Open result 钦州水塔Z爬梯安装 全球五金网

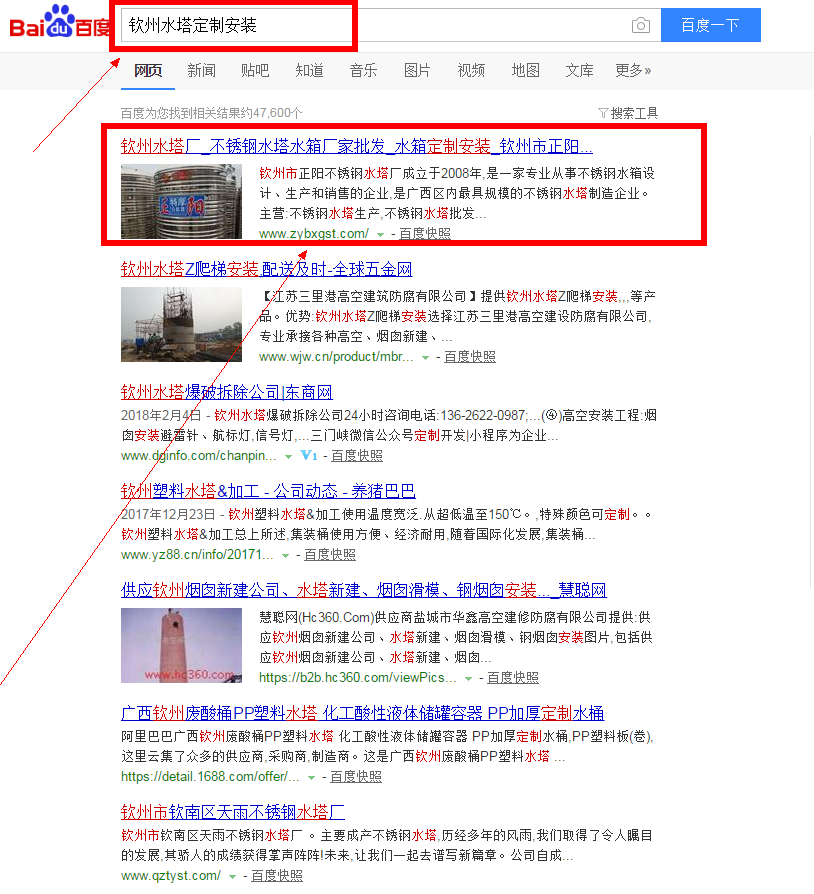pos(266,269)
